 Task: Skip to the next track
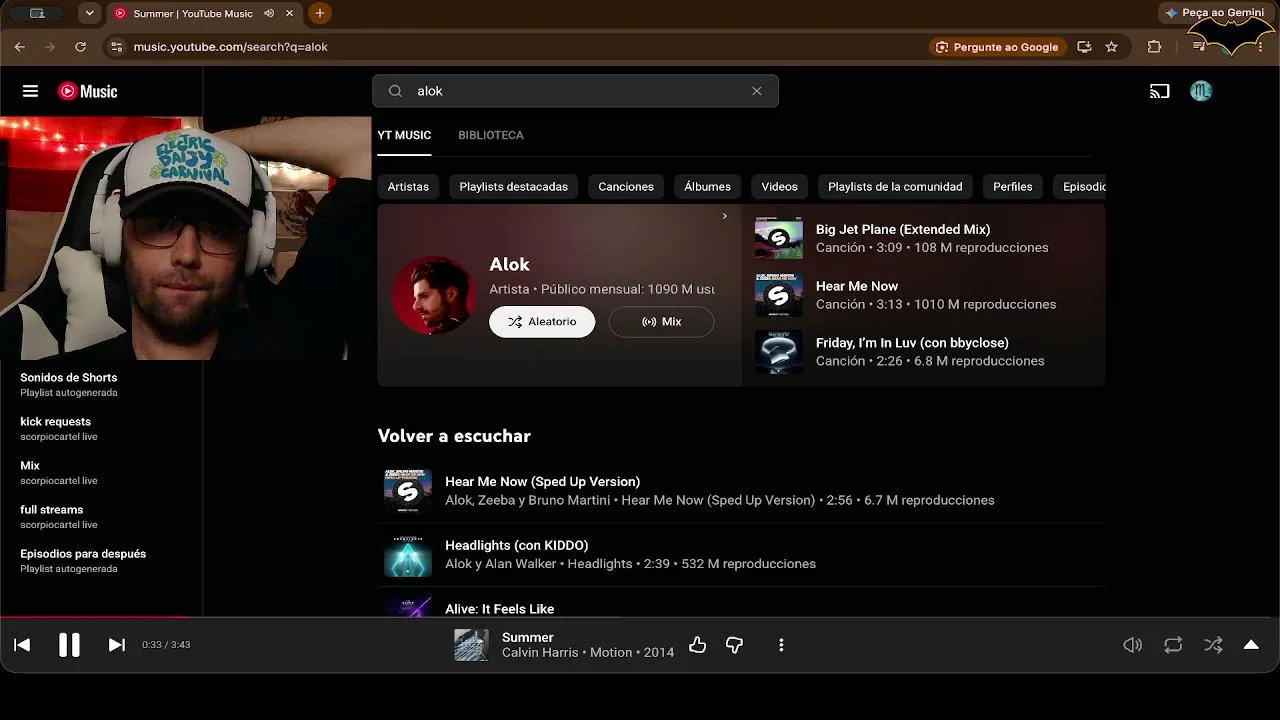(116, 645)
